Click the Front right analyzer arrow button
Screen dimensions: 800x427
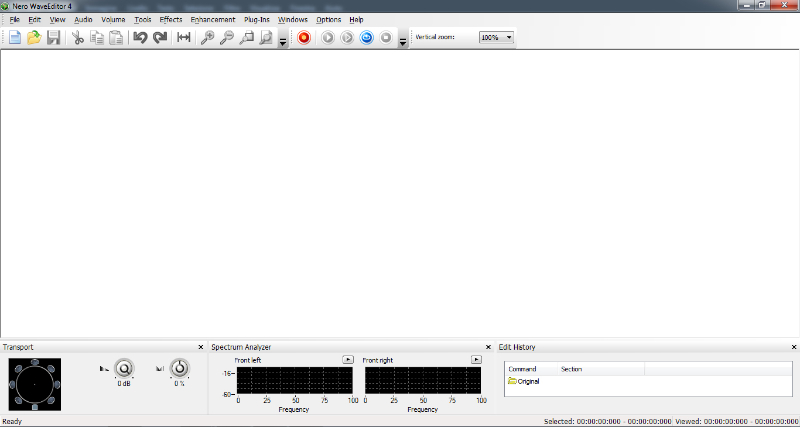476,359
